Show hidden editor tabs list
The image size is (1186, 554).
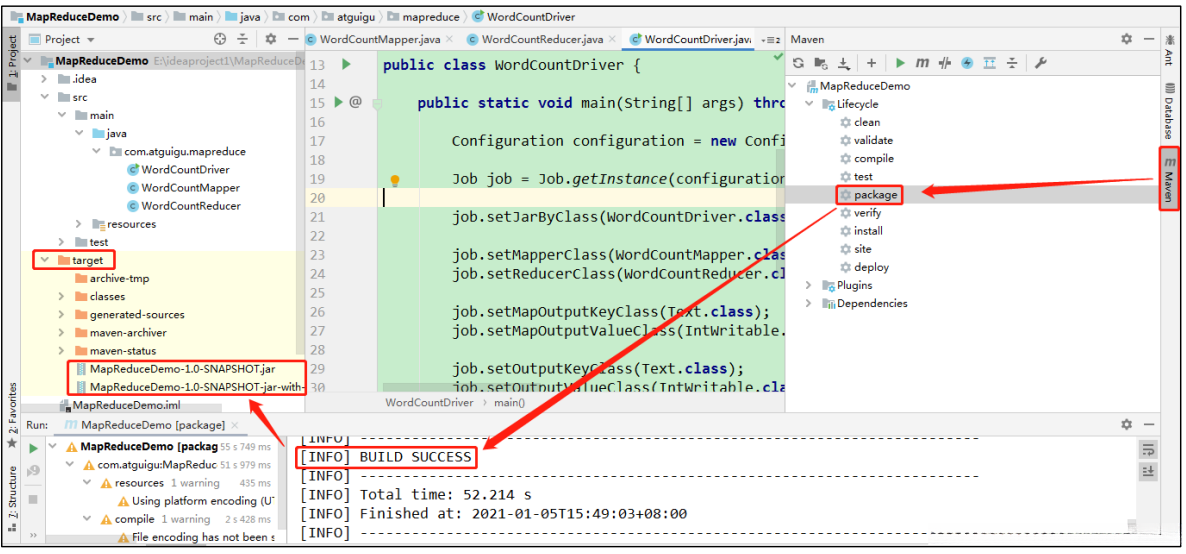(769, 39)
